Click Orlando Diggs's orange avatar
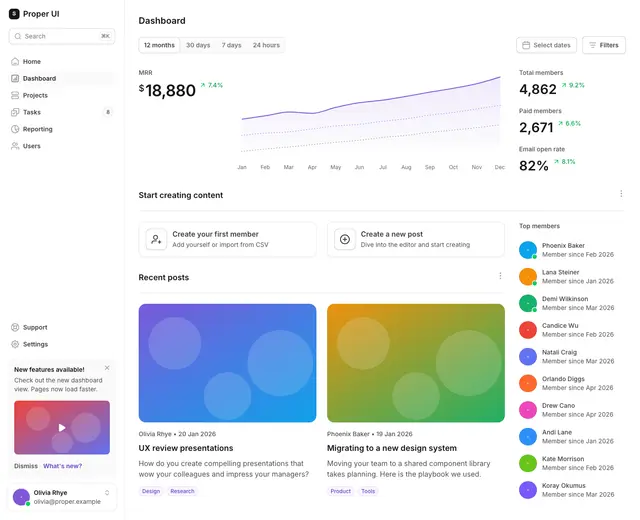 [x=528, y=383]
